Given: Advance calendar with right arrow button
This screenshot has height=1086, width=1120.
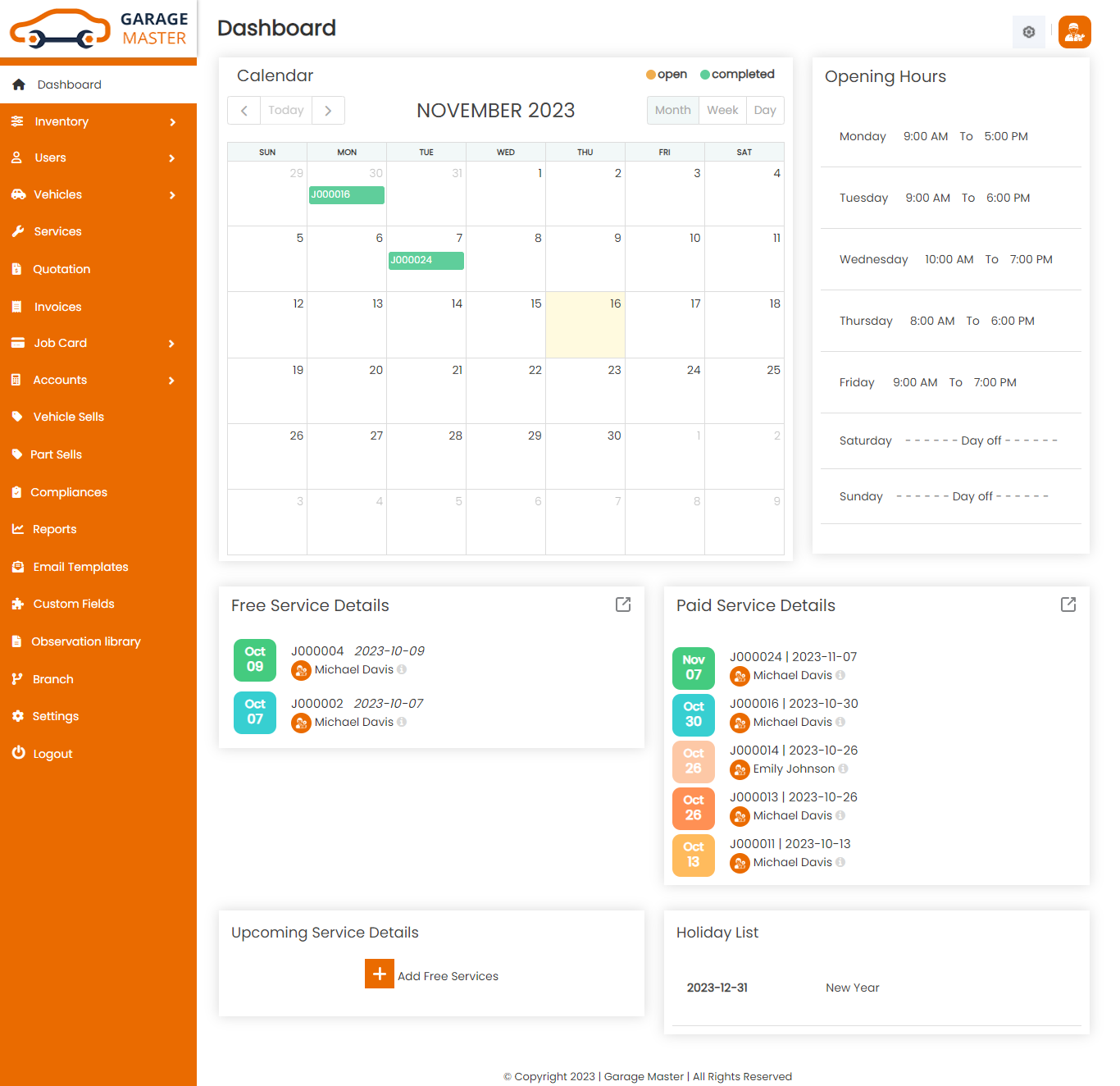Looking at the screenshot, I should coord(328,111).
